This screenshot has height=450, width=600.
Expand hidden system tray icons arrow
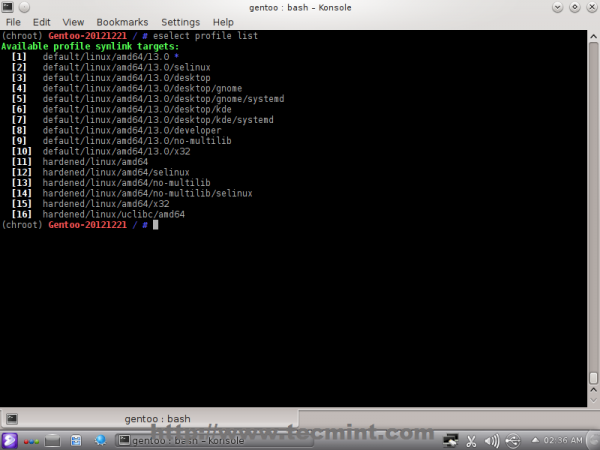click(x=535, y=440)
